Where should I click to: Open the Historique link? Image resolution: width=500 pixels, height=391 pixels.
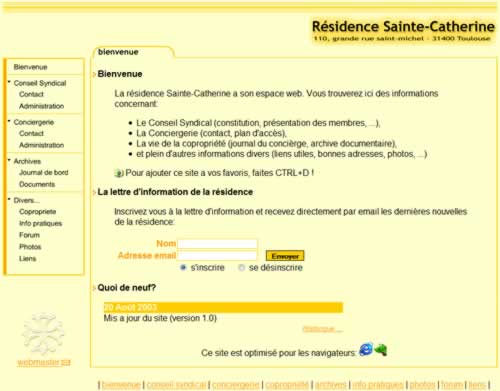322,329
